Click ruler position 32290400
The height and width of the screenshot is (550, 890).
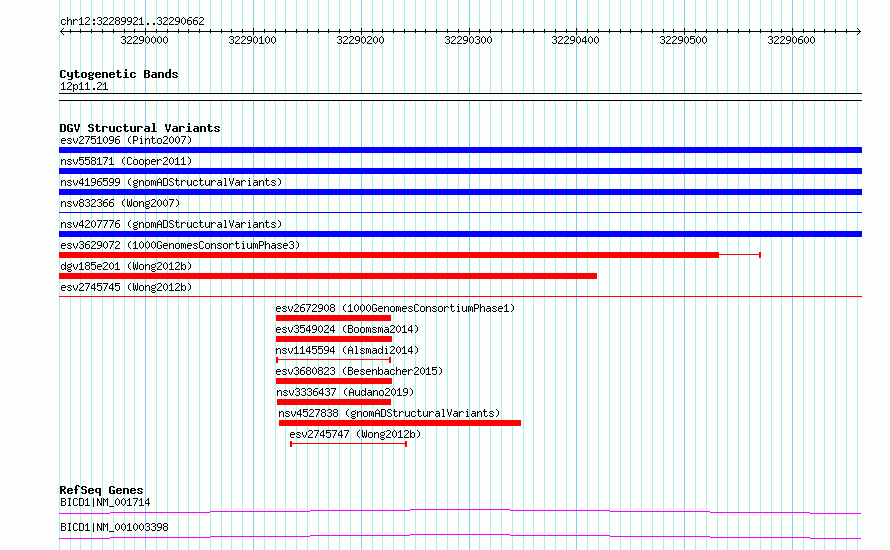point(576,40)
